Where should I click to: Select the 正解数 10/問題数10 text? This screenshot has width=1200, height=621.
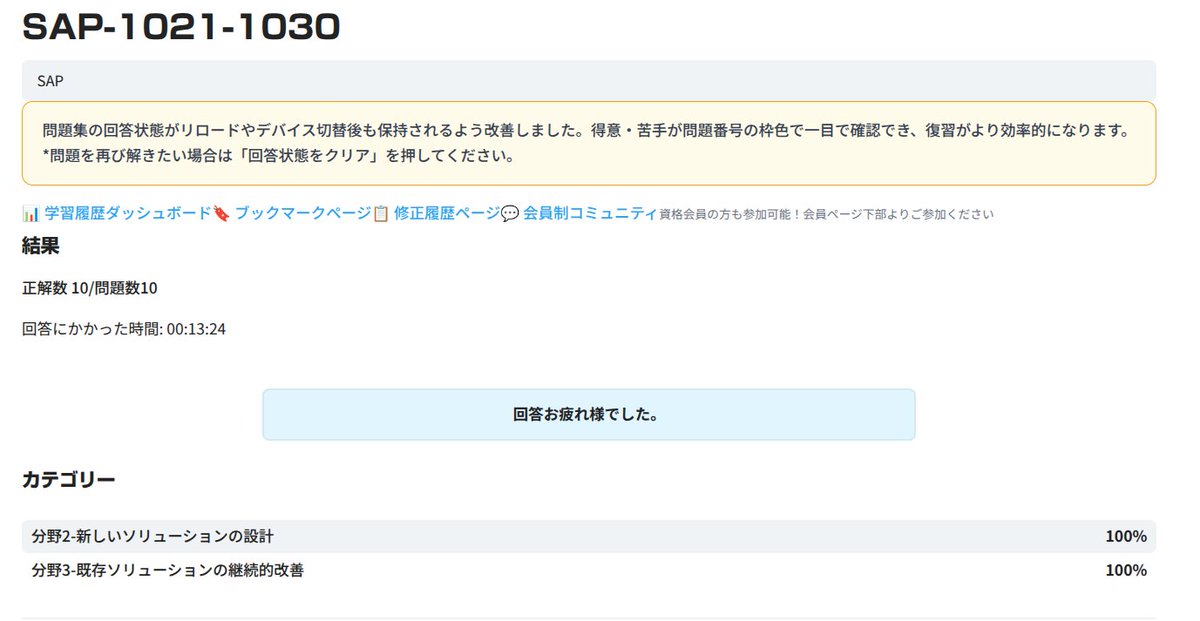(90, 288)
